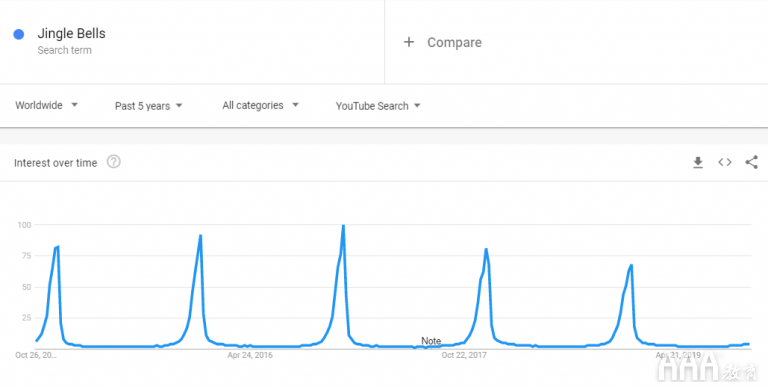Image resolution: width=768 pixels, height=387 pixels.
Task: Select the tallest peak at 100
Action: [343, 225]
